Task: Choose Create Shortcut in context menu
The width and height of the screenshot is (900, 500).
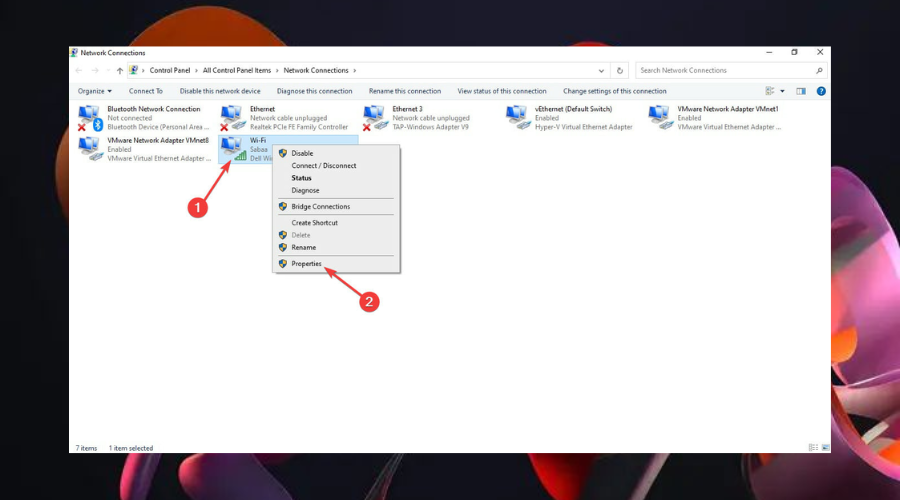Action: [x=336, y=223]
